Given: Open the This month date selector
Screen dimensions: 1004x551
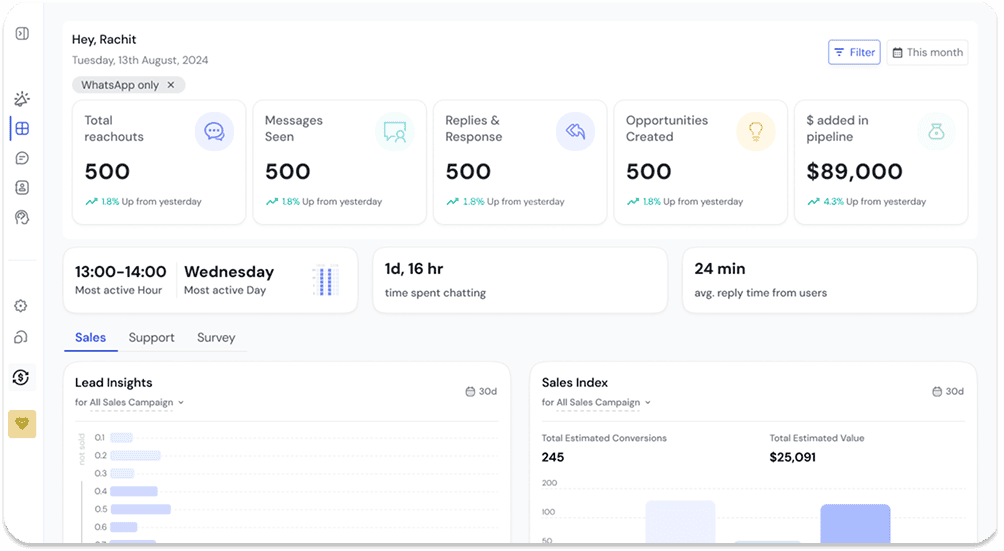Looking at the screenshot, I should [x=927, y=53].
